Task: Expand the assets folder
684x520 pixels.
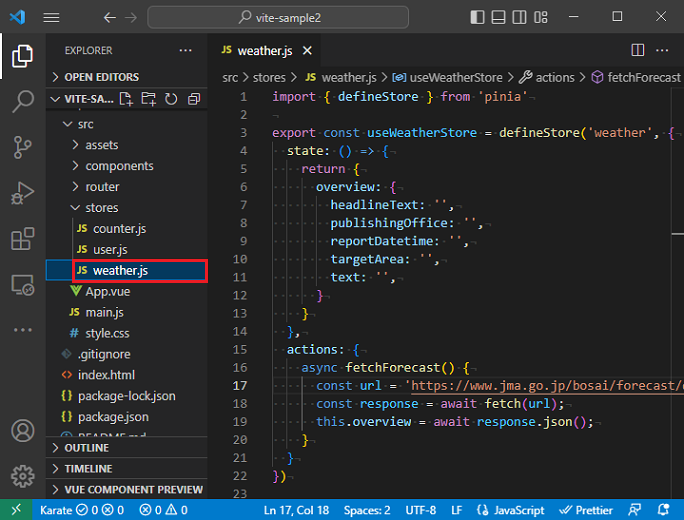Action: [127, 145]
